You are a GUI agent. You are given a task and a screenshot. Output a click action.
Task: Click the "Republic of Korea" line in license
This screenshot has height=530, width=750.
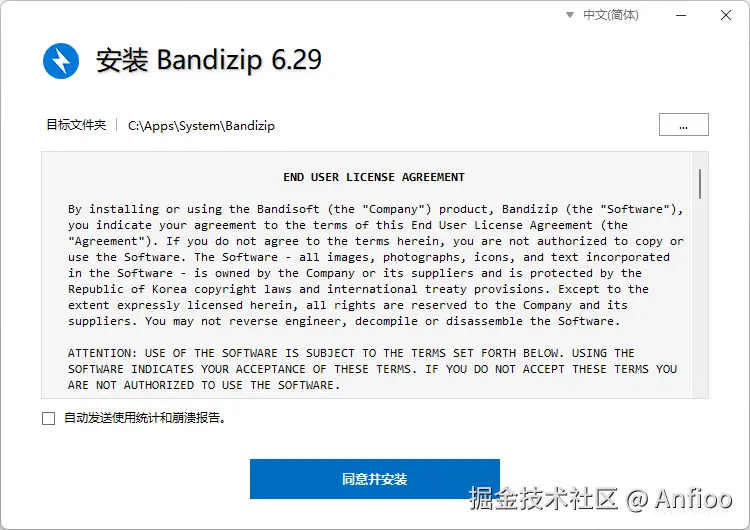pyautogui.click(x=358, y=289)
